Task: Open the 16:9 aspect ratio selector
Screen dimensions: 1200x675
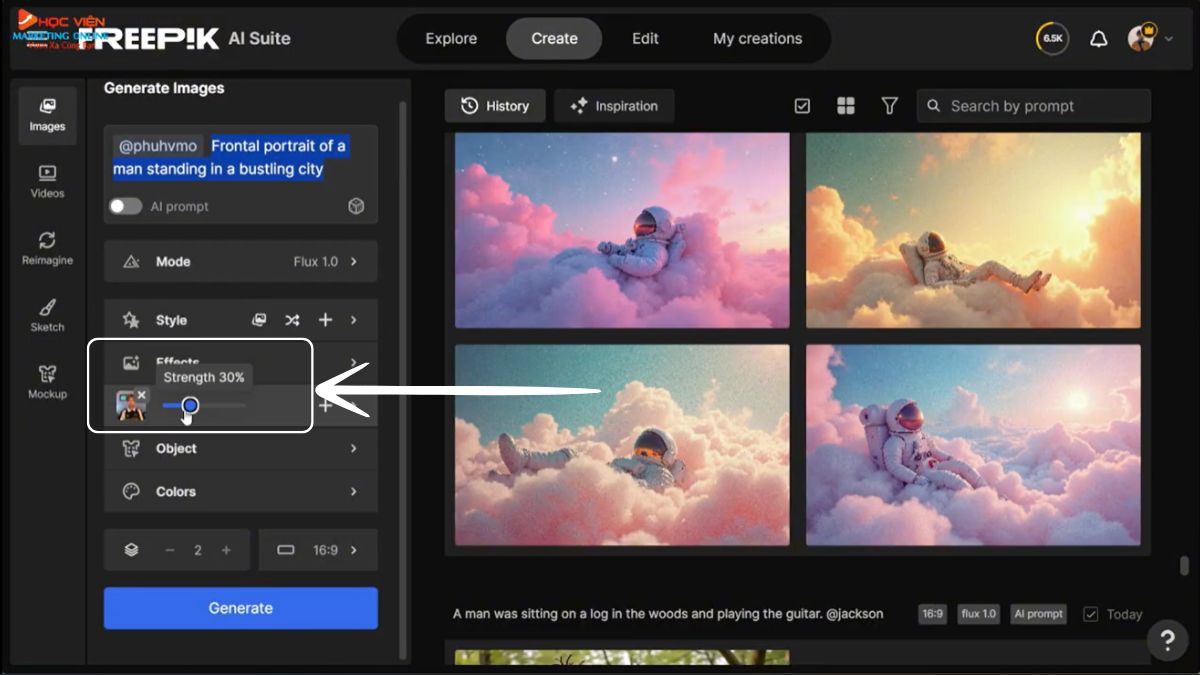Action: (x=317, y=550)
